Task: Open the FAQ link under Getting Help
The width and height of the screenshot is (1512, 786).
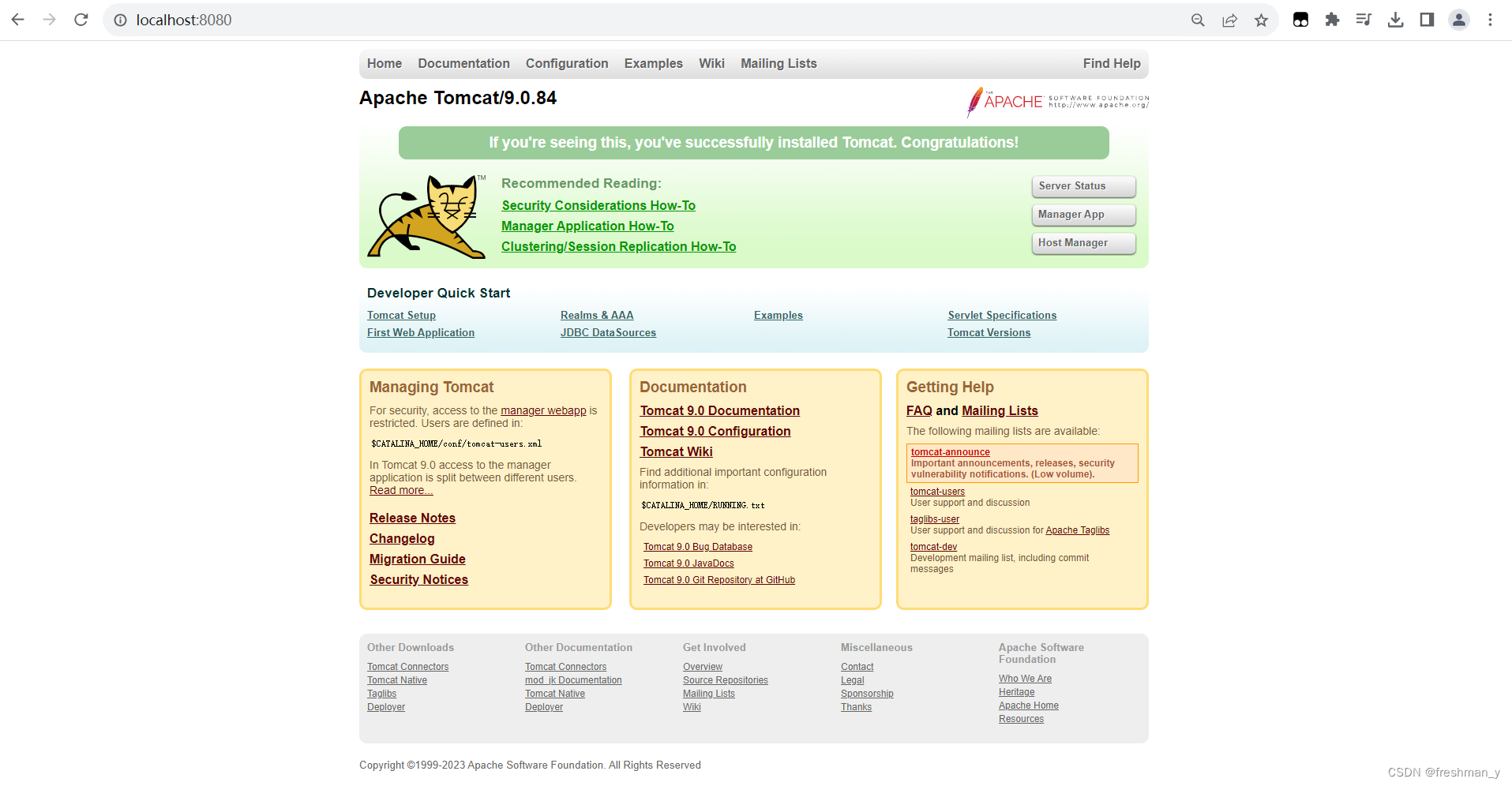Action: click(x=919, y=410)
